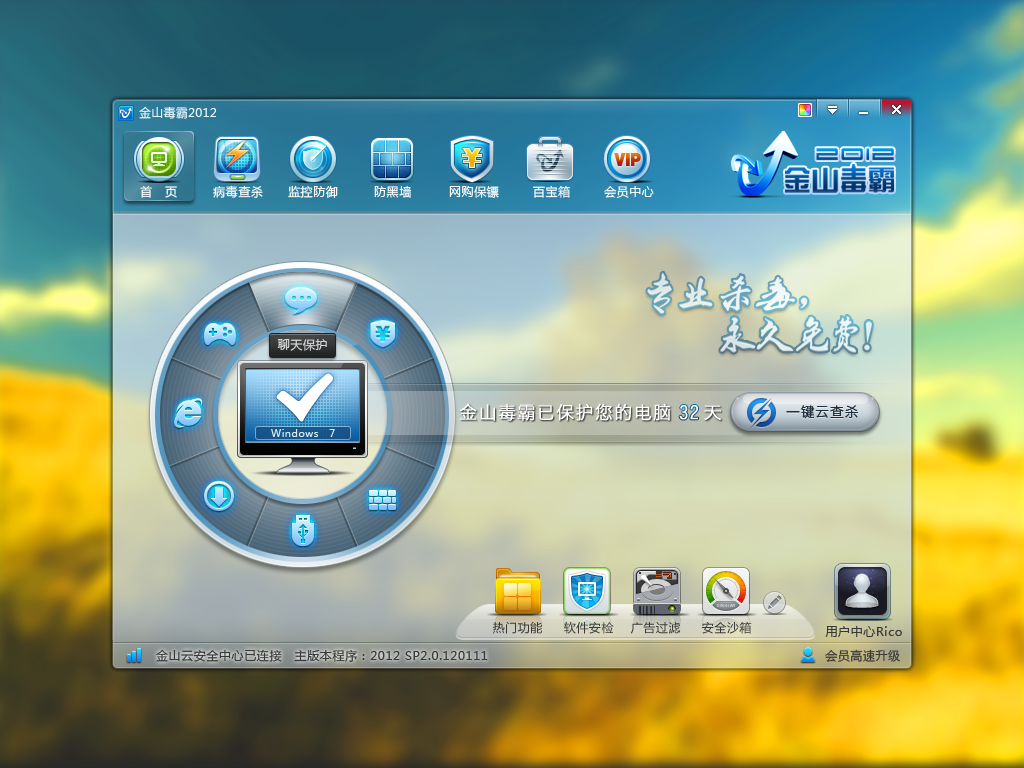Click the yen shield protection icon on wheel
The image size is (1024, 768).
383,333
